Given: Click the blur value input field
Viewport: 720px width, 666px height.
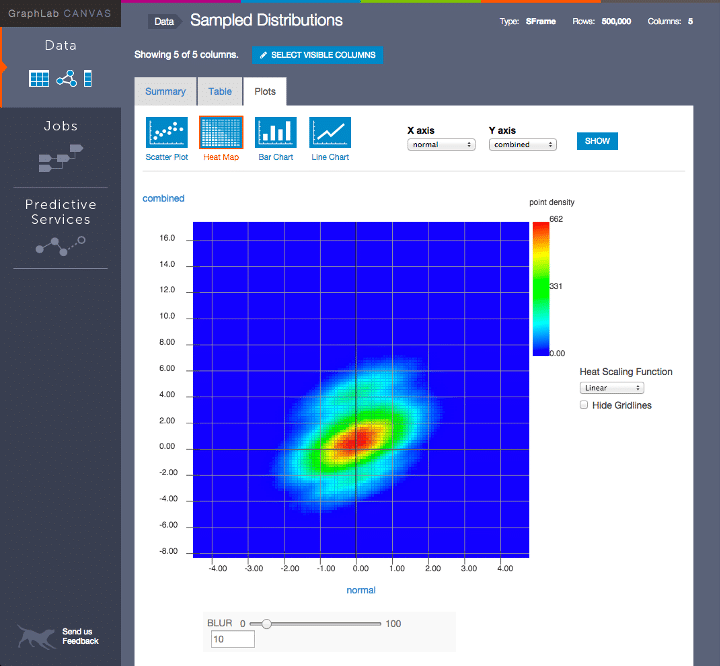Looking at the screenshot, I should 232,639.
